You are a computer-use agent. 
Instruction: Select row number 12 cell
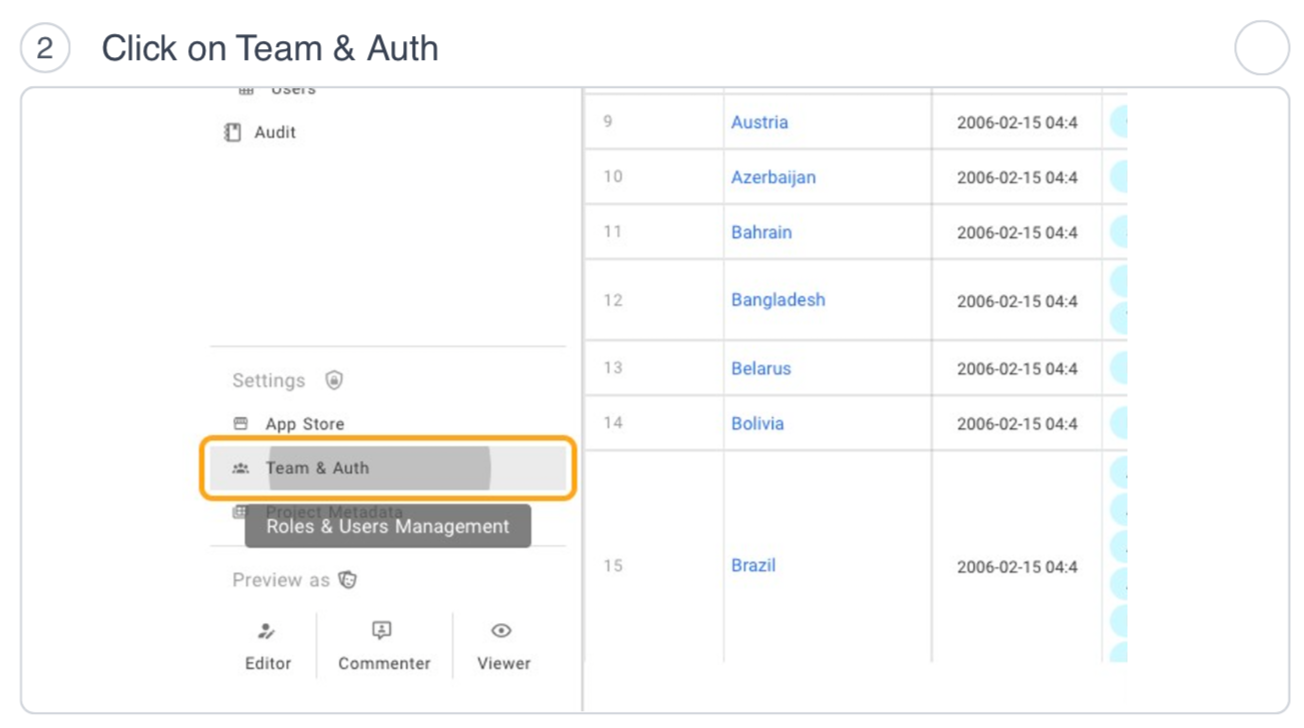tap(654, 300)
